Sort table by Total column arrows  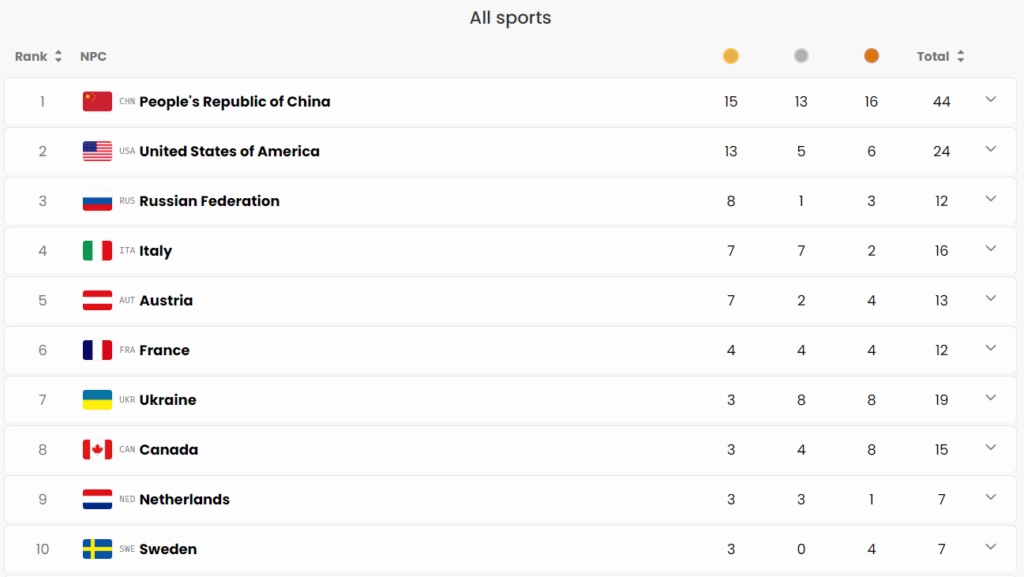(x=960, y=56)
